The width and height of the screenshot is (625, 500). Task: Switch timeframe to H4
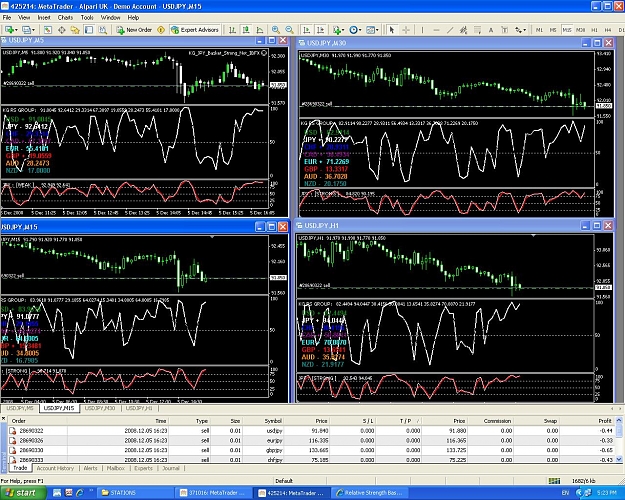coord(608,30)
